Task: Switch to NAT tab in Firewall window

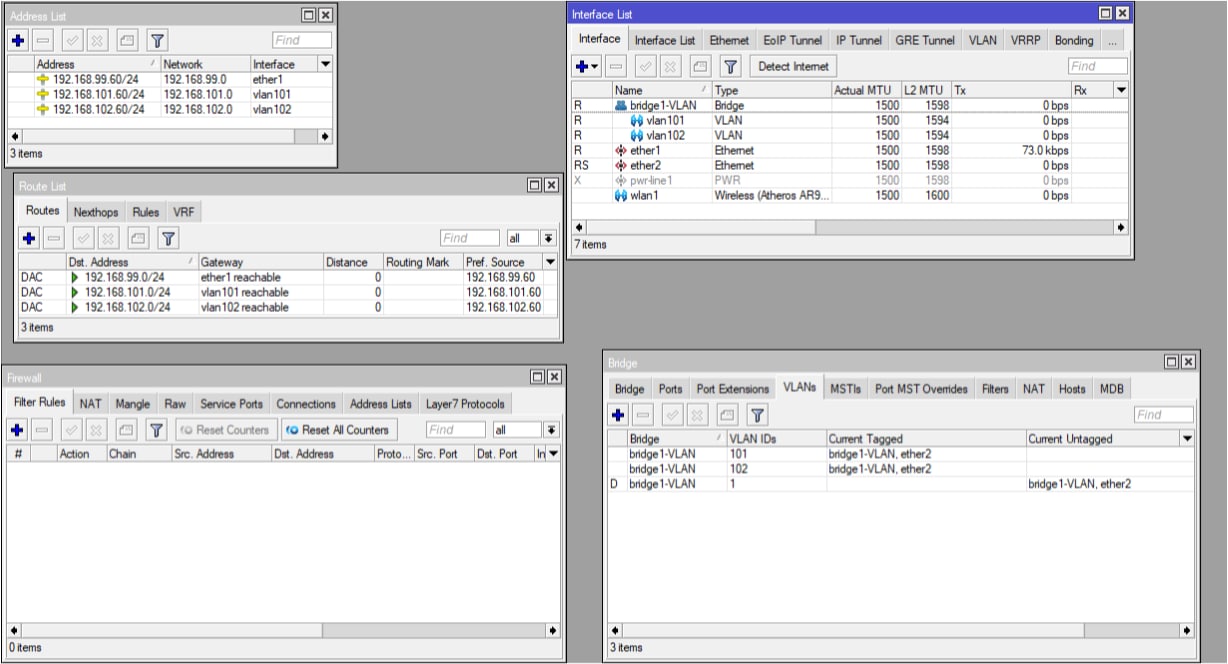Action: (91, 404)
